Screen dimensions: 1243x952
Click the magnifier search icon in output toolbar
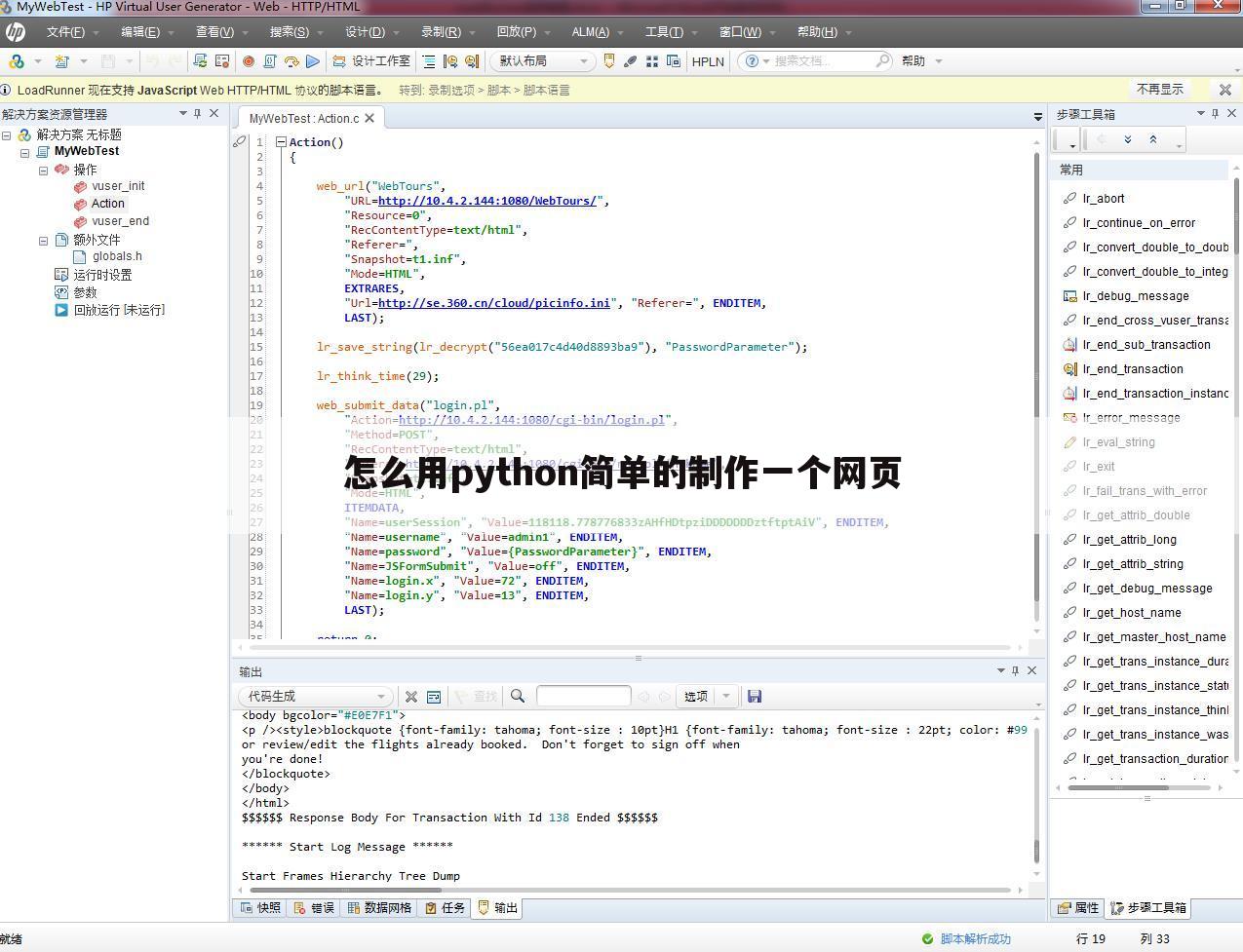(518, 697)
